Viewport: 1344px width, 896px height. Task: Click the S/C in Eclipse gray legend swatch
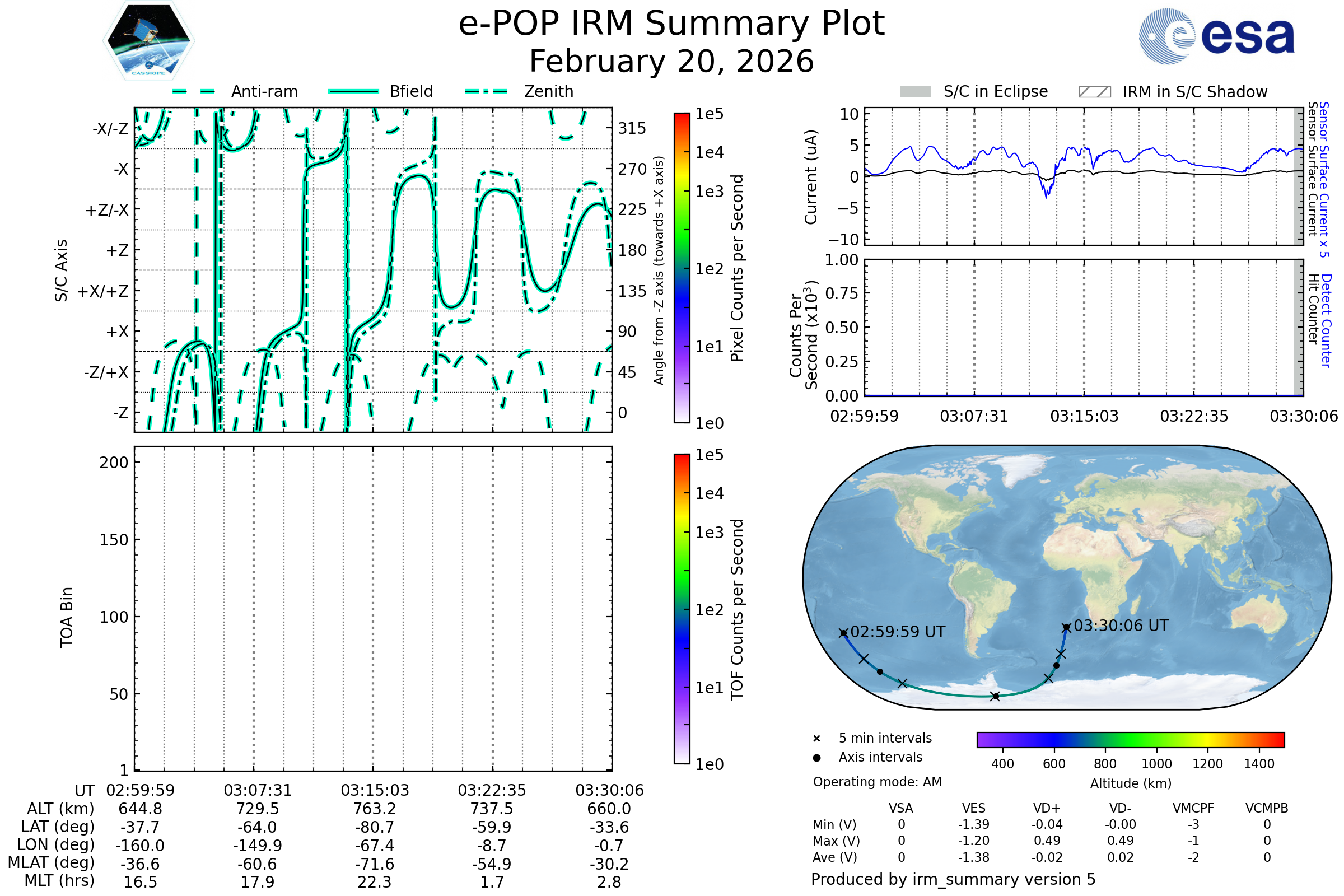915,92
